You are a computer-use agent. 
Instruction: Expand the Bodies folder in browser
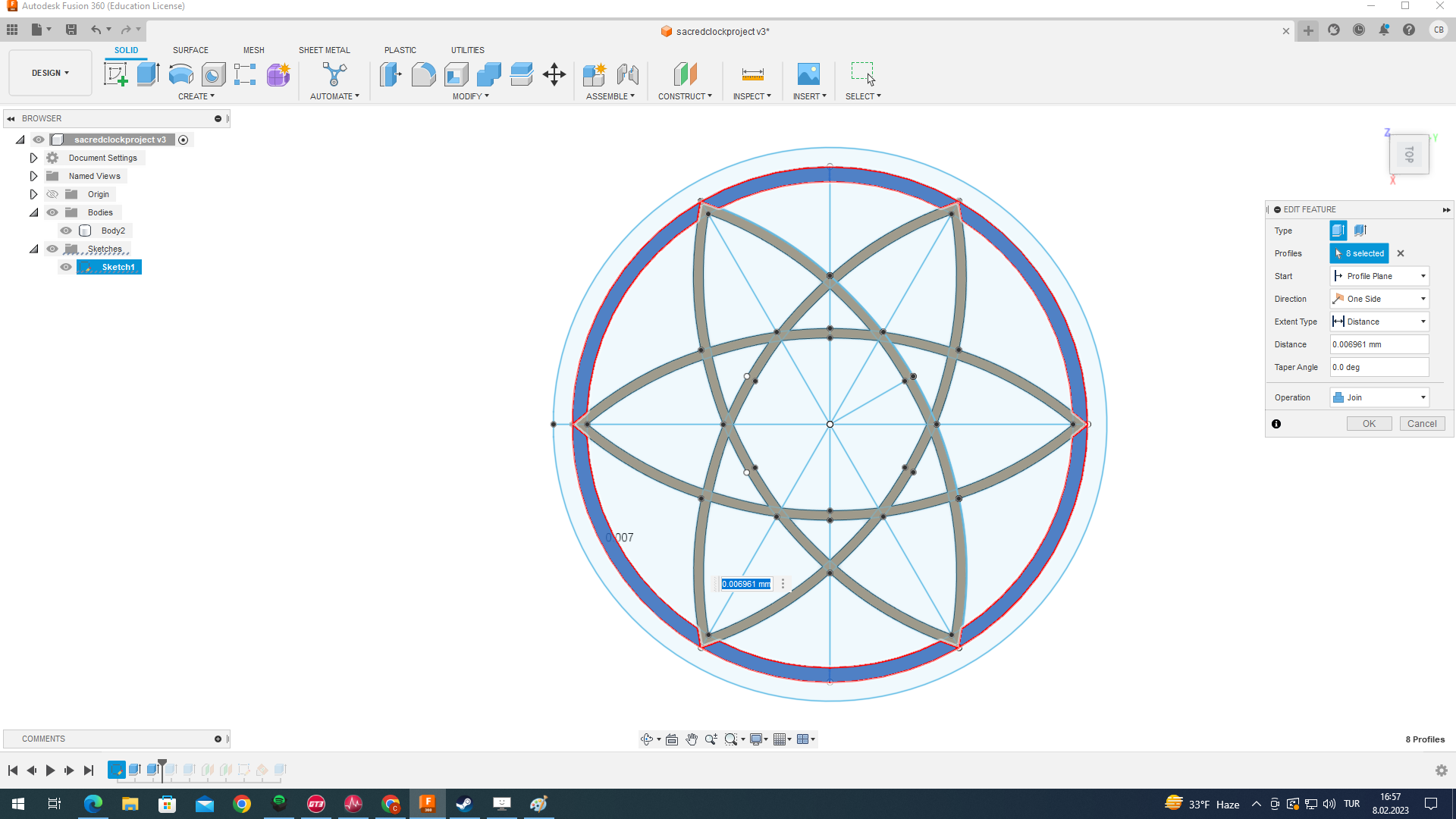point(34,212)
